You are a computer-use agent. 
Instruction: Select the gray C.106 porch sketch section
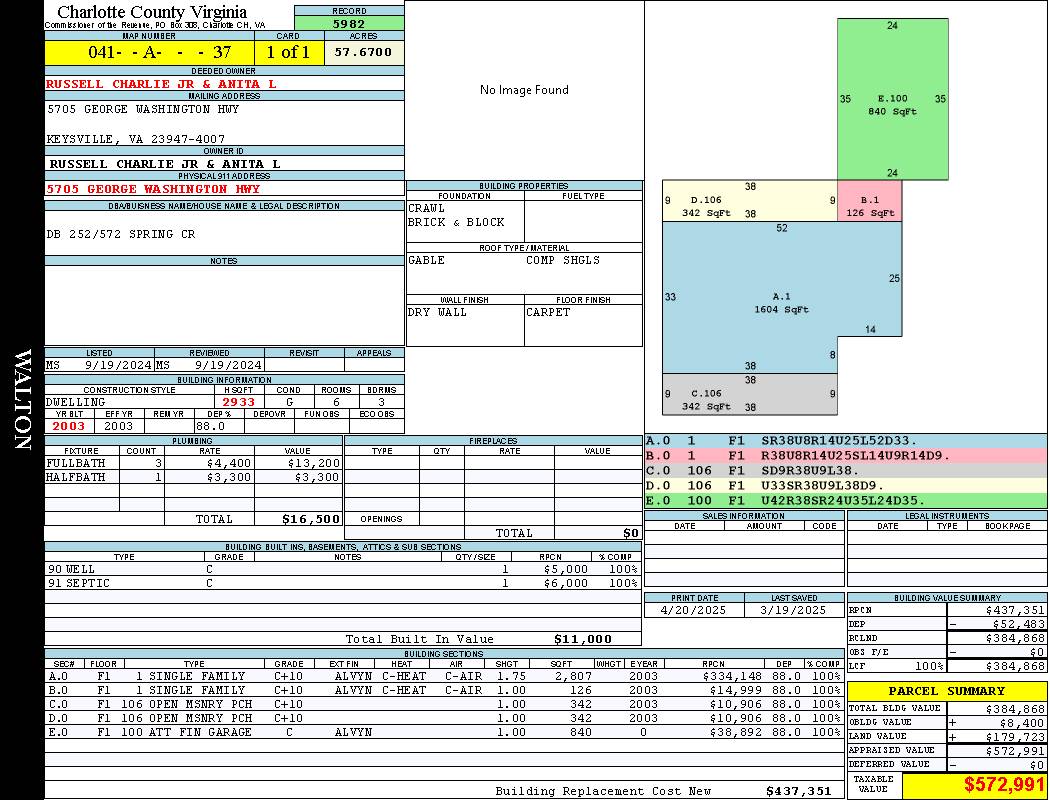(750, 394)
